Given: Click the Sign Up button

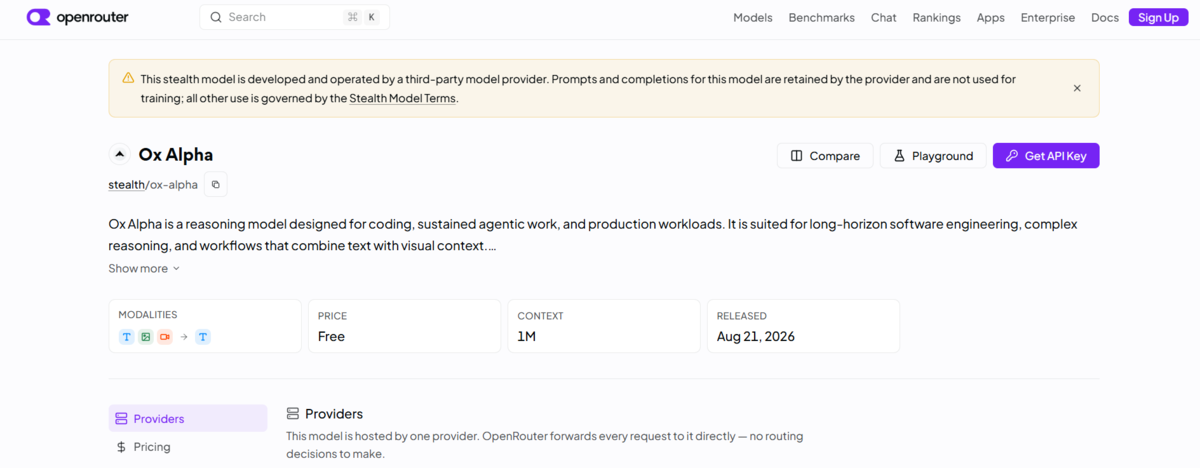Looking at the screenshot, I should pyautogui.click(x=1158, y=17).
